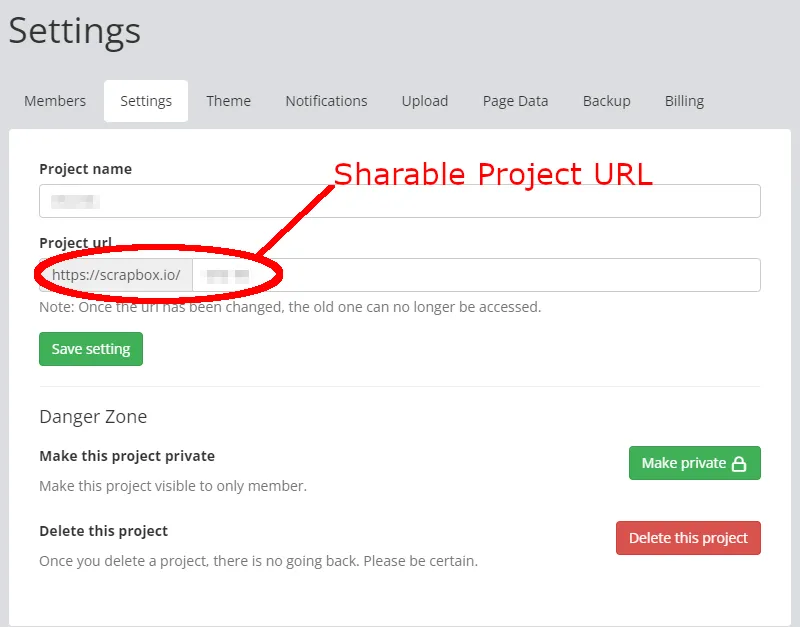The height and width of the screenshot is (627, 800).
Task: Go to the Notifications tab
Action: 326,101
